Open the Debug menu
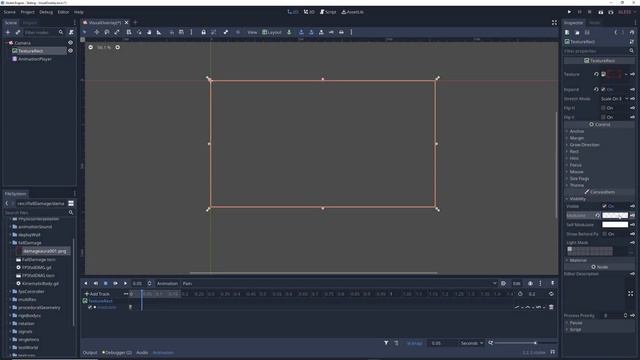Screen dimensions: 640x360 (46, 12)
